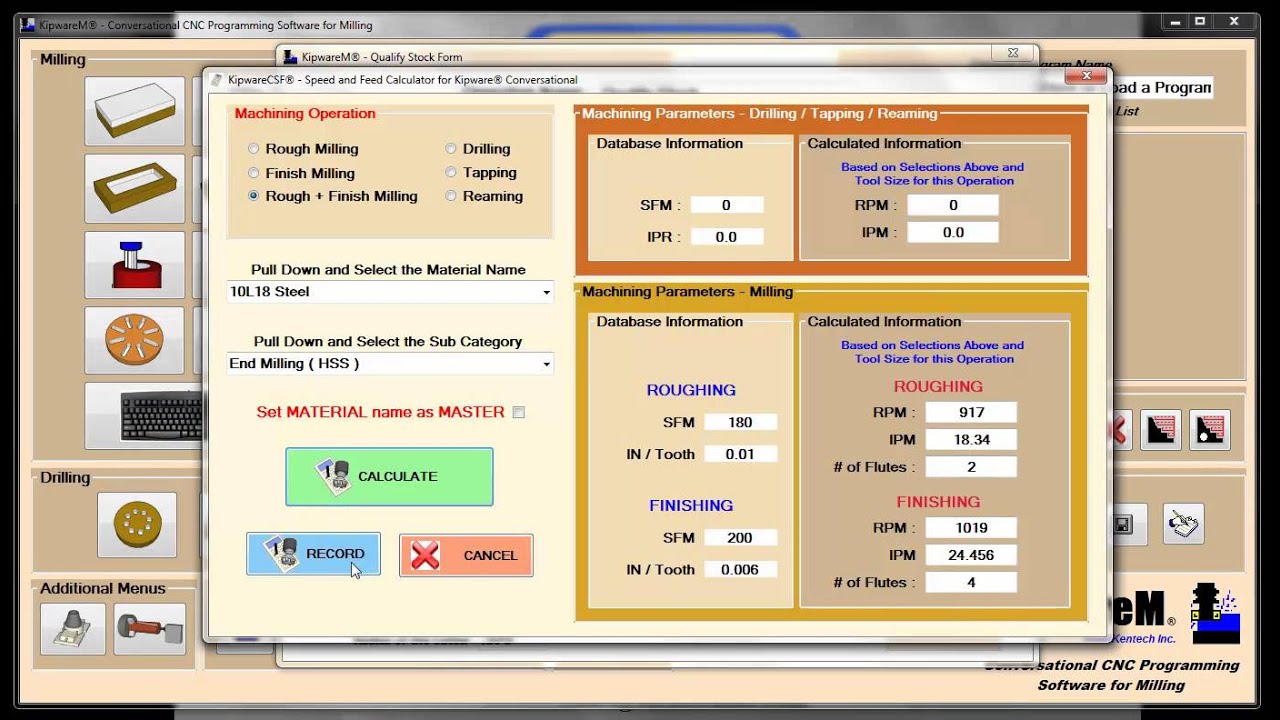Click the first stepped profile icon at right
This screenshot has height=720, width=1280.
pyautogui.click(x=1161, y=430)
